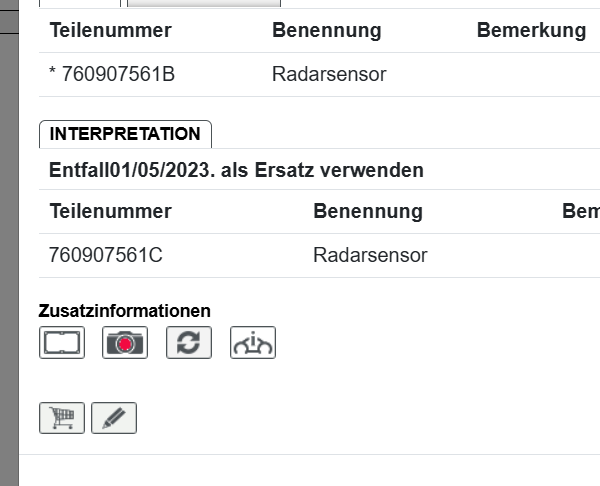Click the Entfall01/05/2023 replacement notice
600x486 pixels.
236,170
